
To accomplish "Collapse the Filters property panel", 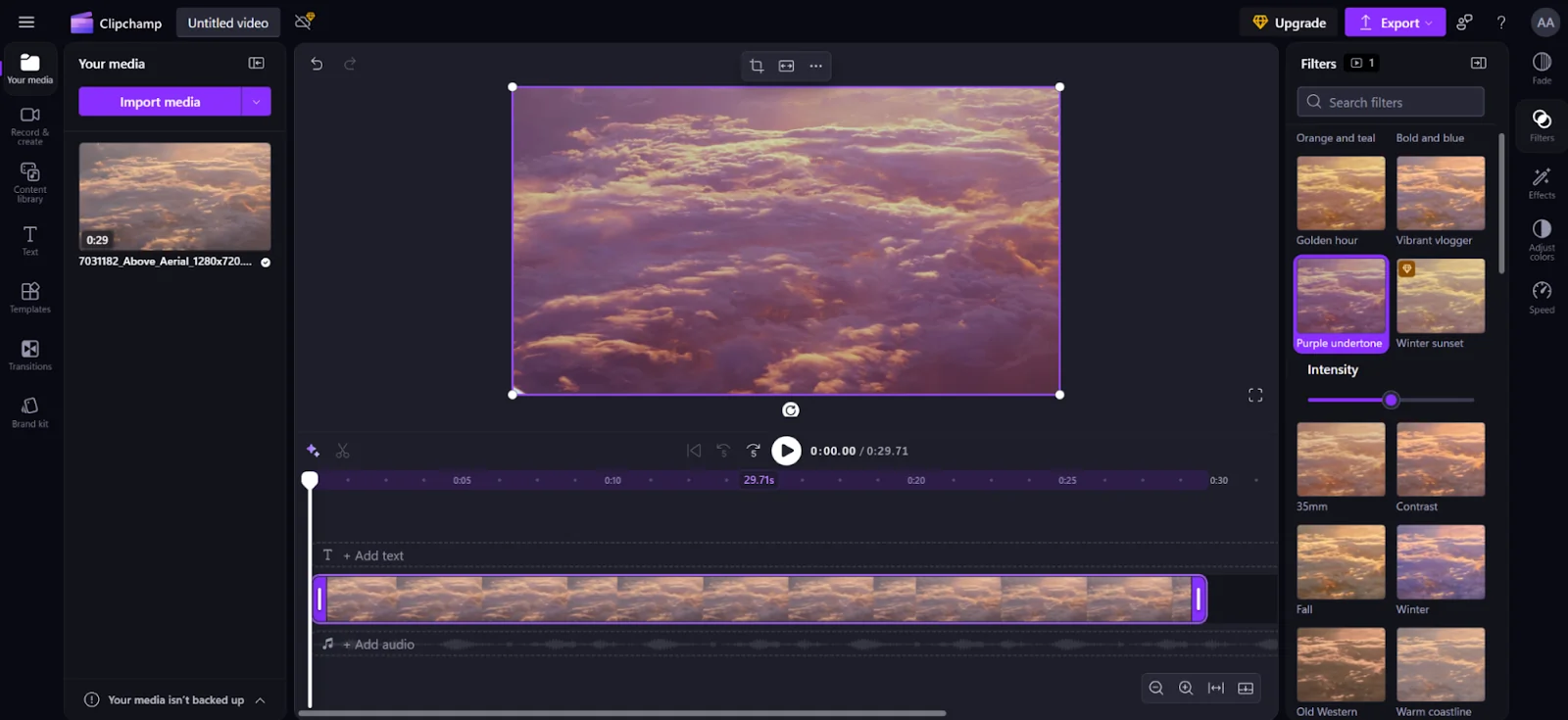I will [1478, 64].
